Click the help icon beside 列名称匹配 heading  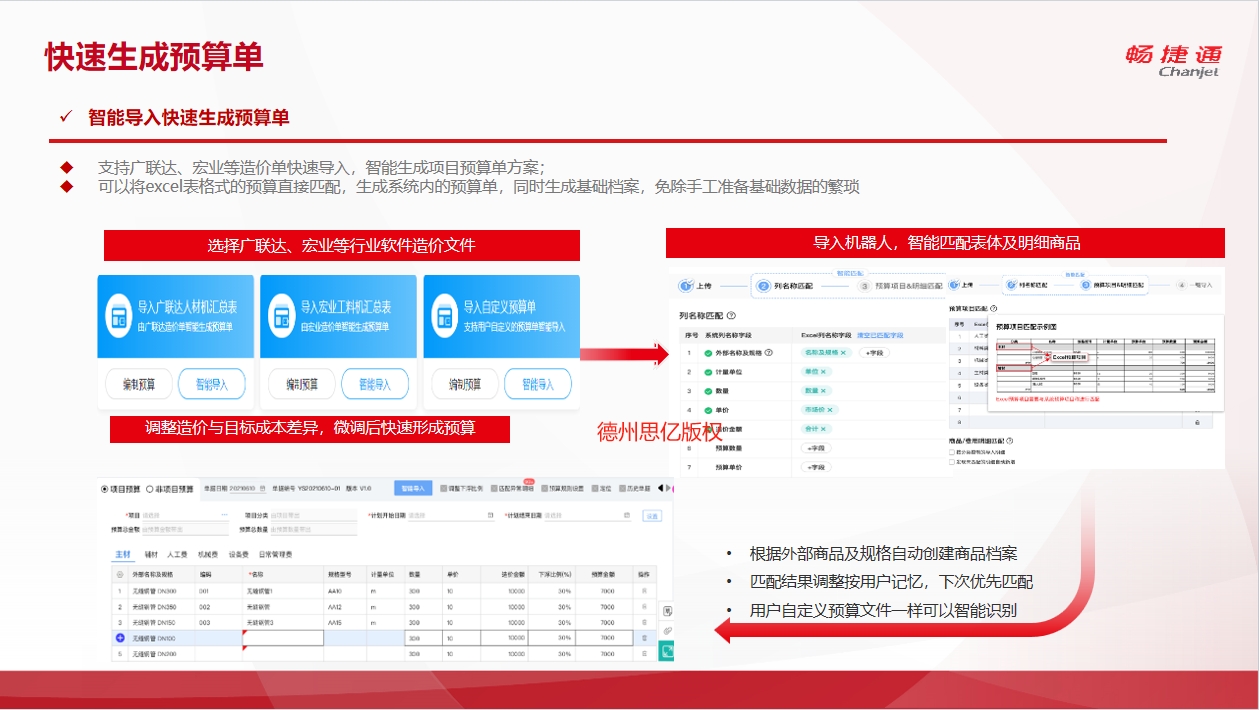[x=731, y=315]
